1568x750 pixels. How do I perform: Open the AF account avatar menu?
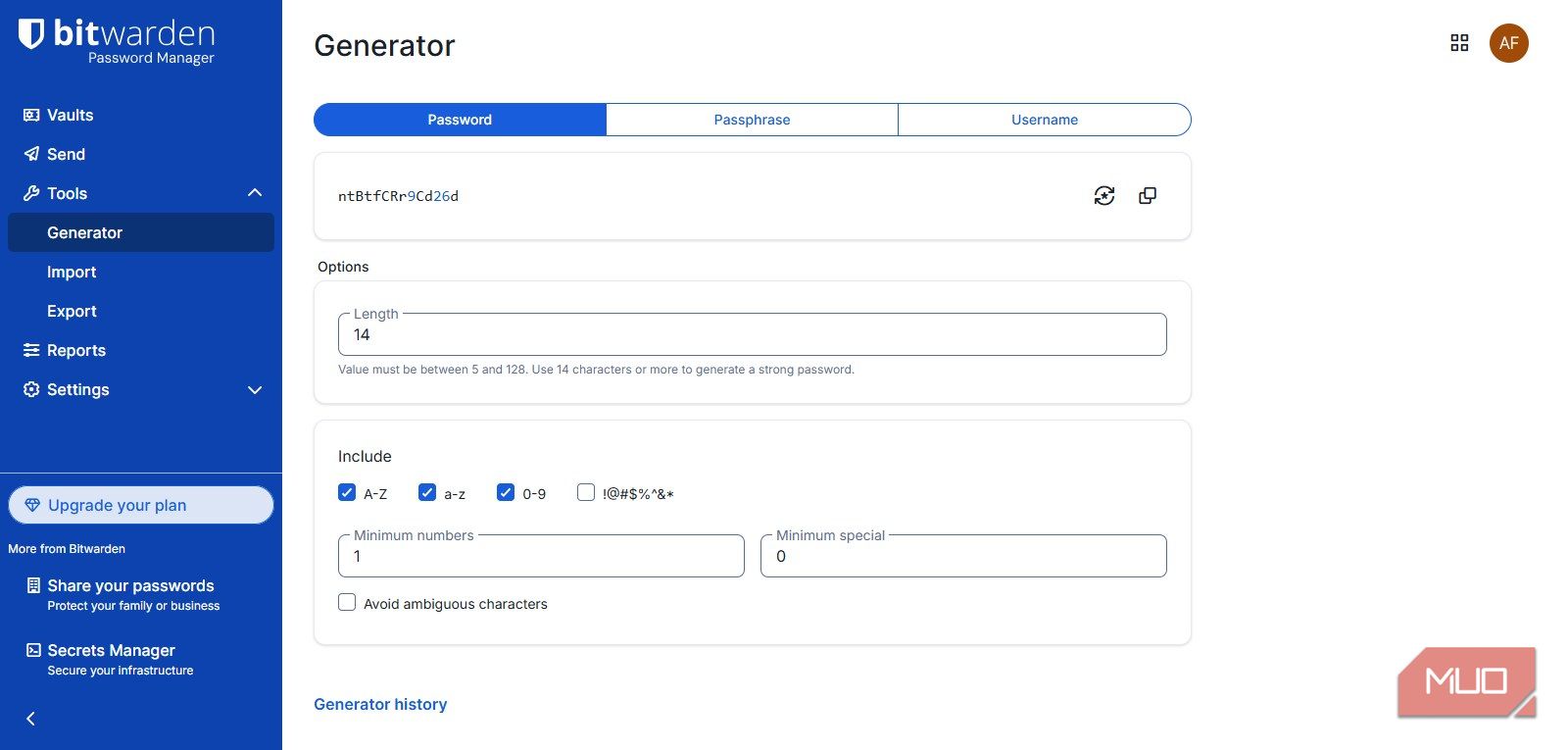[1509, 43]
